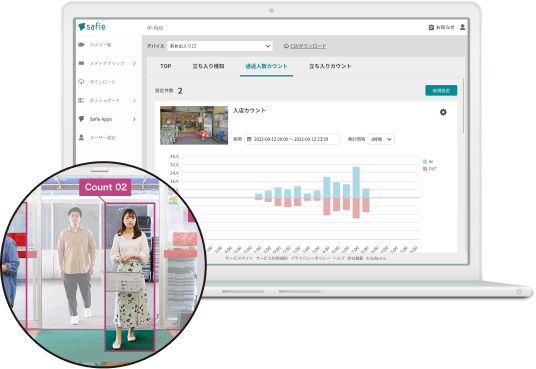Click the CSV download link
The height and width of the screenshot is (369, 536).
(308, 46)
